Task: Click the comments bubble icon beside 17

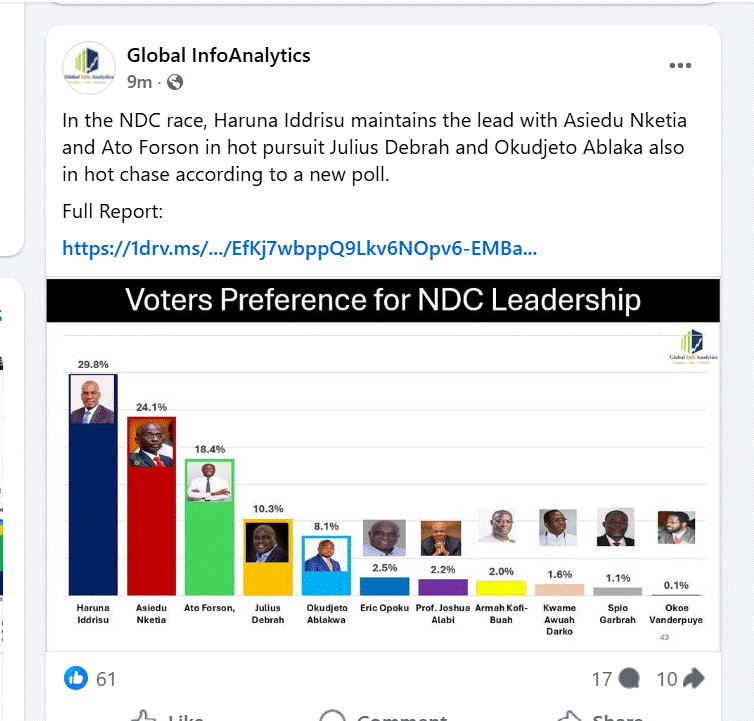Action: pyautogui.click(x=628, y=678)
